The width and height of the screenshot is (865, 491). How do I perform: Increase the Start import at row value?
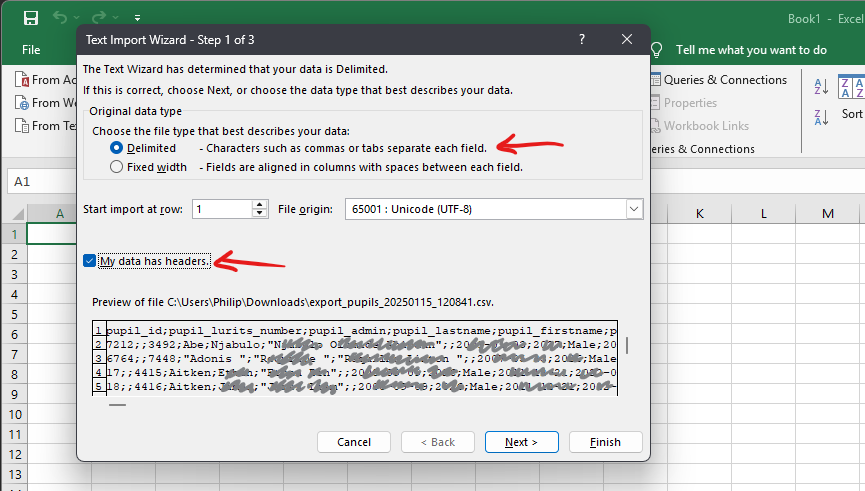pyautogui.click(x=260, y=204)
